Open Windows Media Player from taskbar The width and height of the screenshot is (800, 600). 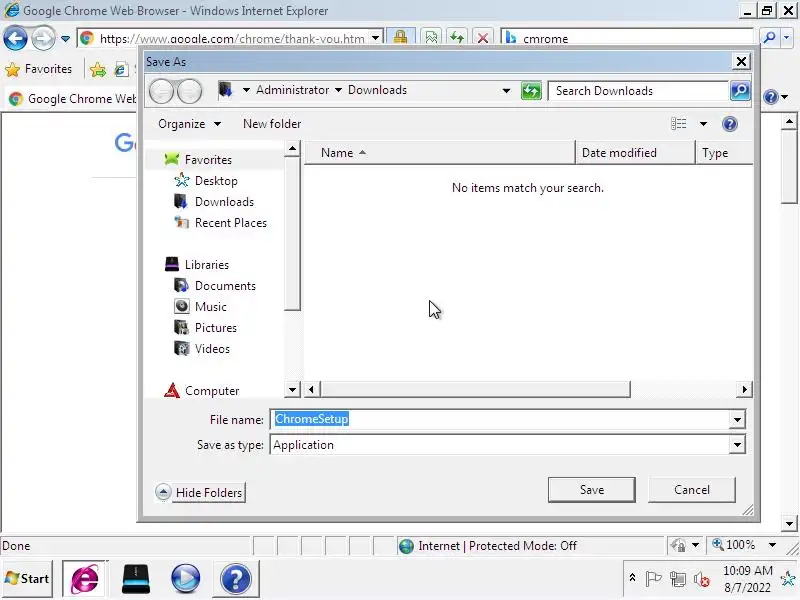coord(185,579)
